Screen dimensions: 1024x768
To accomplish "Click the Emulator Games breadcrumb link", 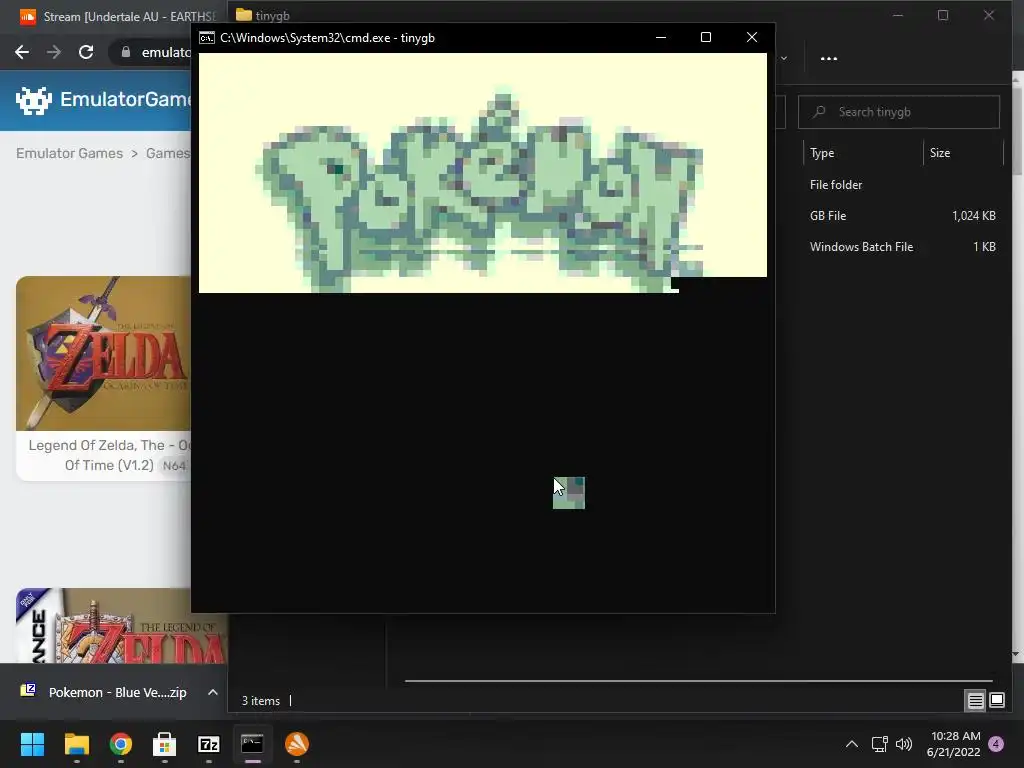I will tap(69, 153).
